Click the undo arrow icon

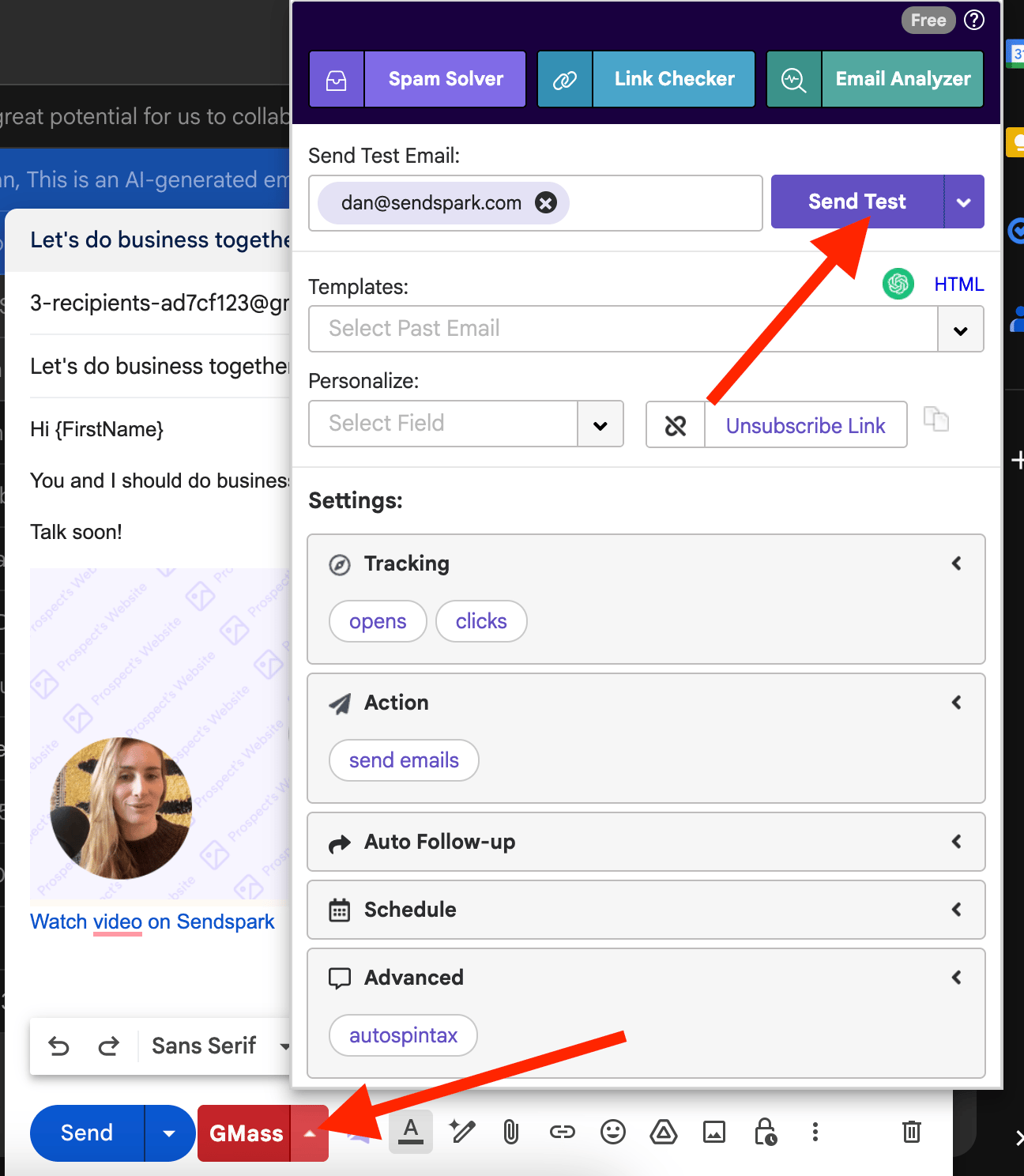58,1046
